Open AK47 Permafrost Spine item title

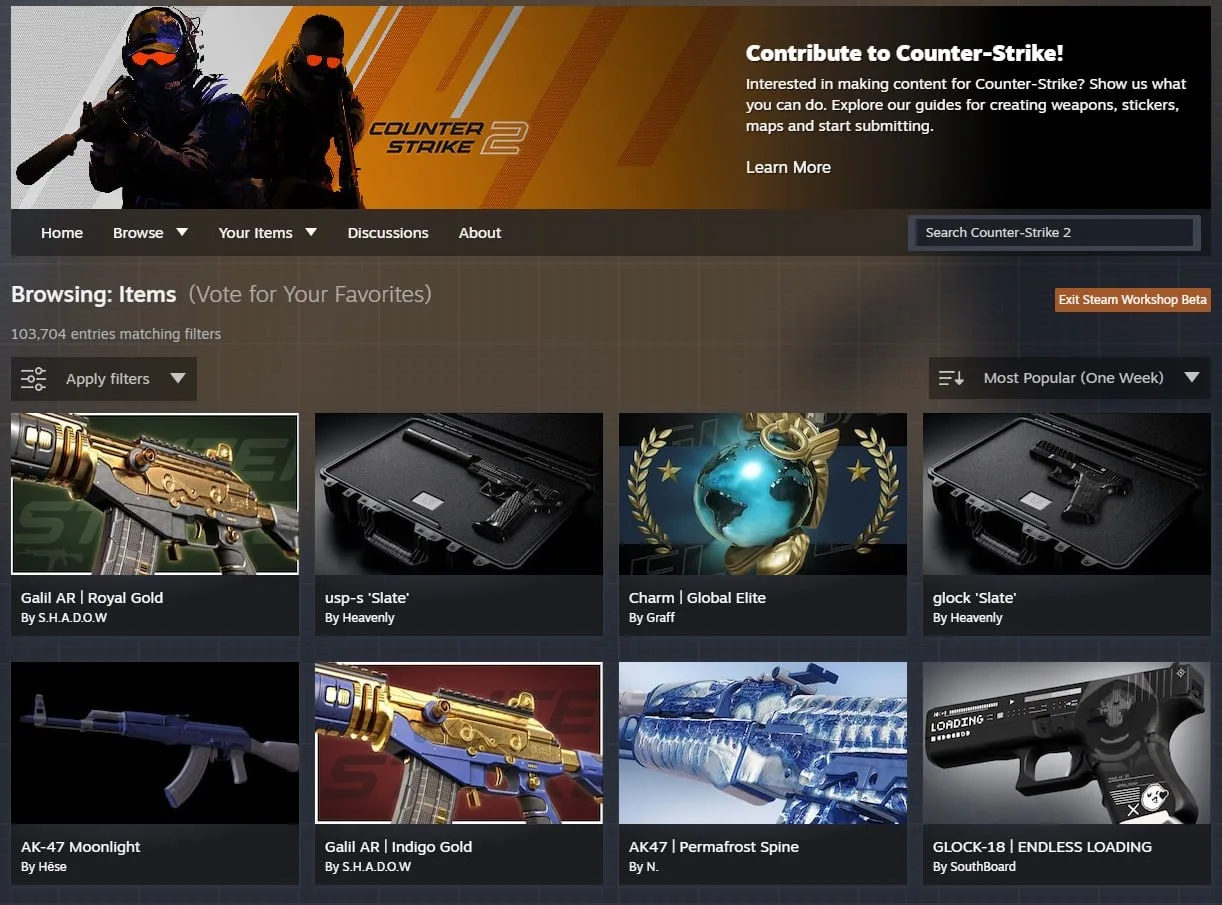point(714,847)
